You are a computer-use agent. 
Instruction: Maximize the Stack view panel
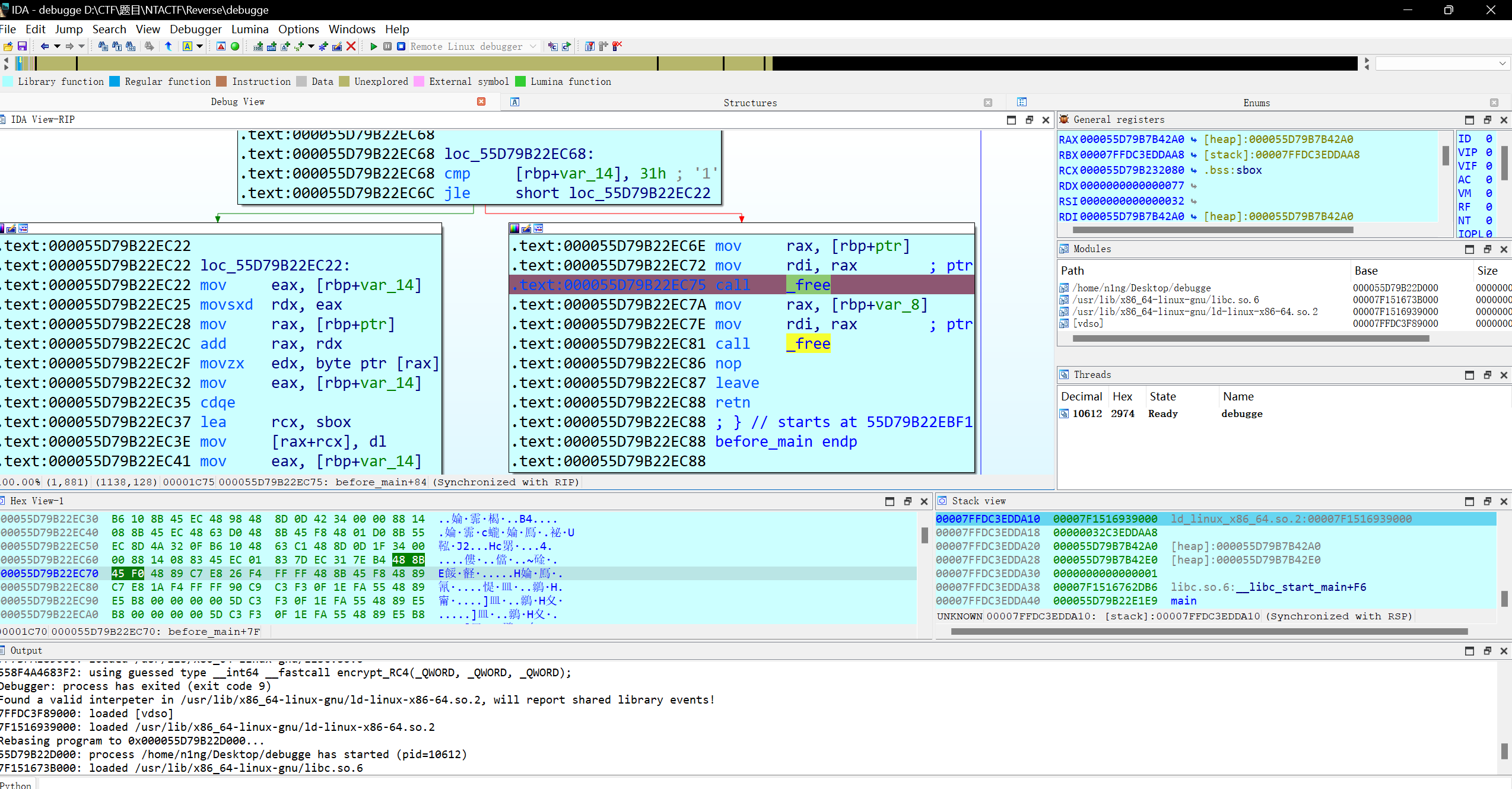(x=1469, y=501)
